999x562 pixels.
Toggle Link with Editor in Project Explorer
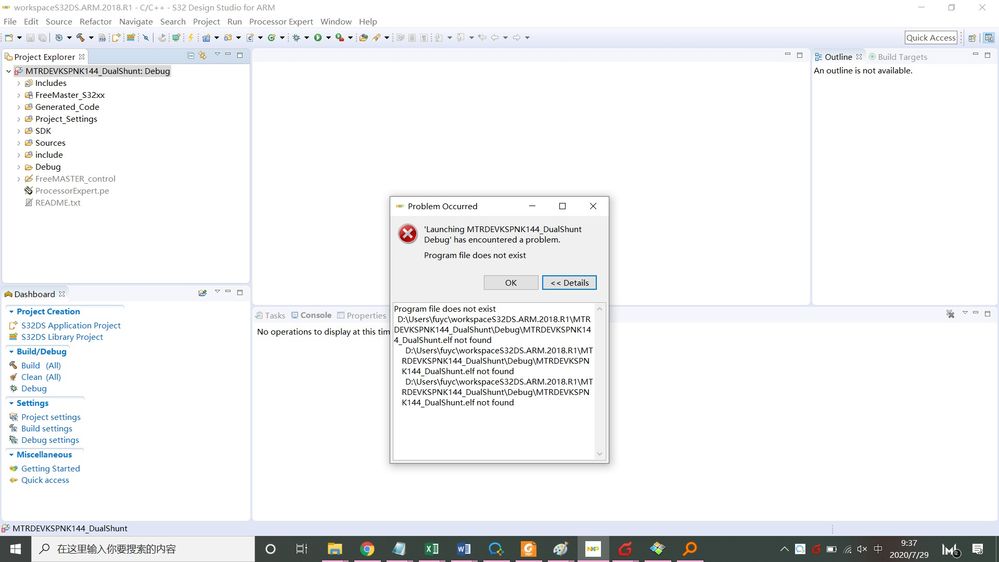[x=203, y=56]
